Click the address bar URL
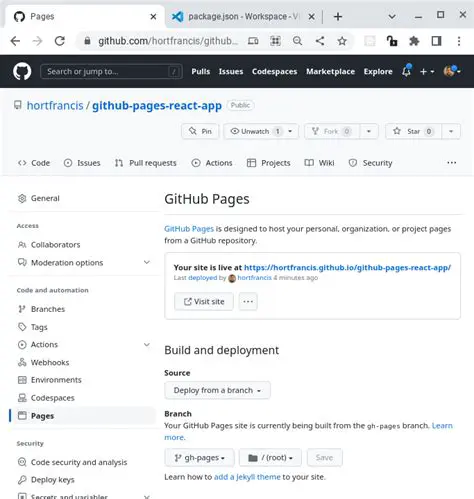 168,41
